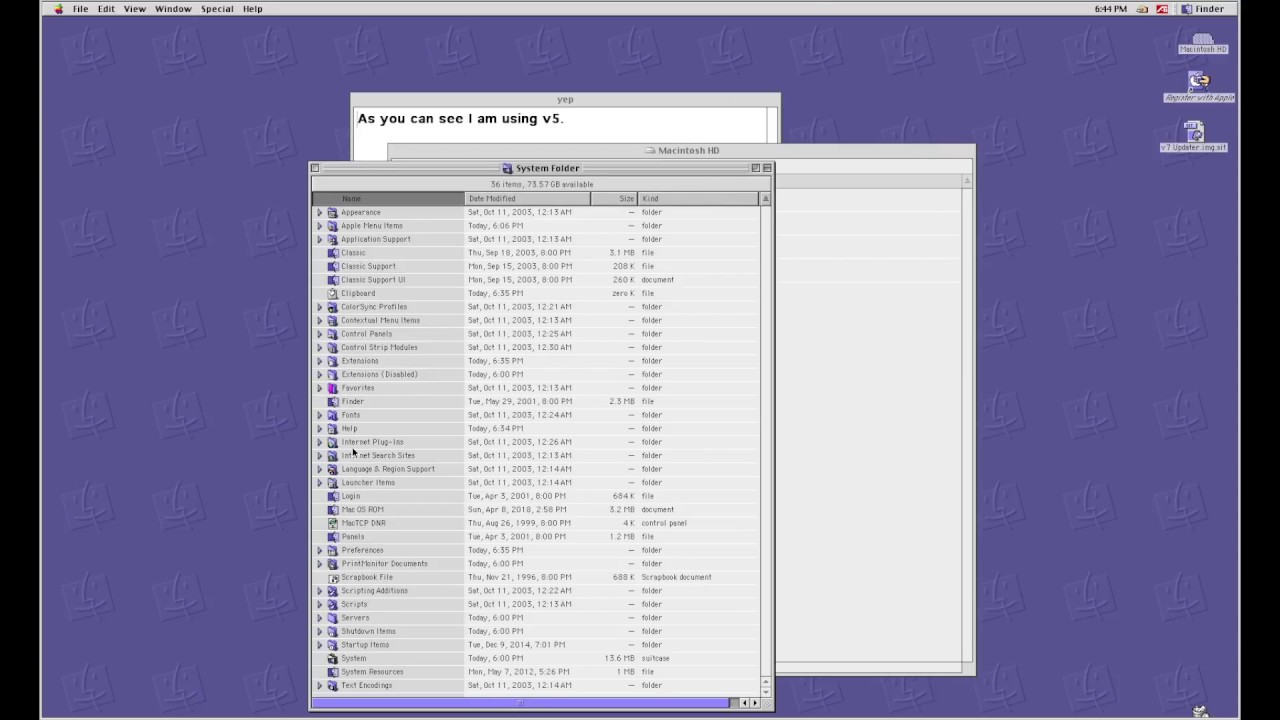Expand the Application Support folder triangle
The width and height of the screenshot is (1280, 720).
click(x=320, y=239)
